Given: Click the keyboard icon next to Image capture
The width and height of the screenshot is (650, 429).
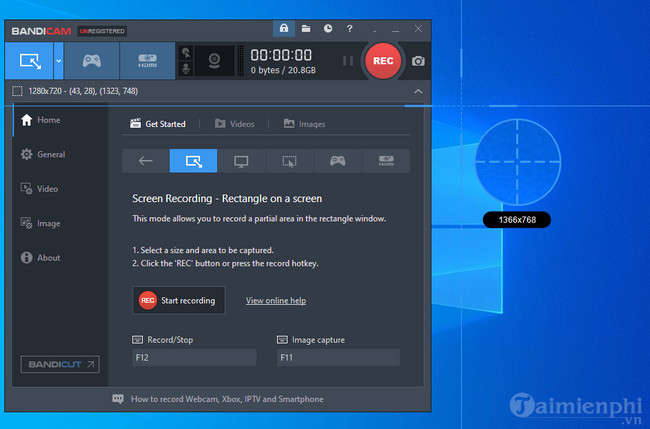Looking at the screenshot, I should pyautogui.click(x=282, y=340).
